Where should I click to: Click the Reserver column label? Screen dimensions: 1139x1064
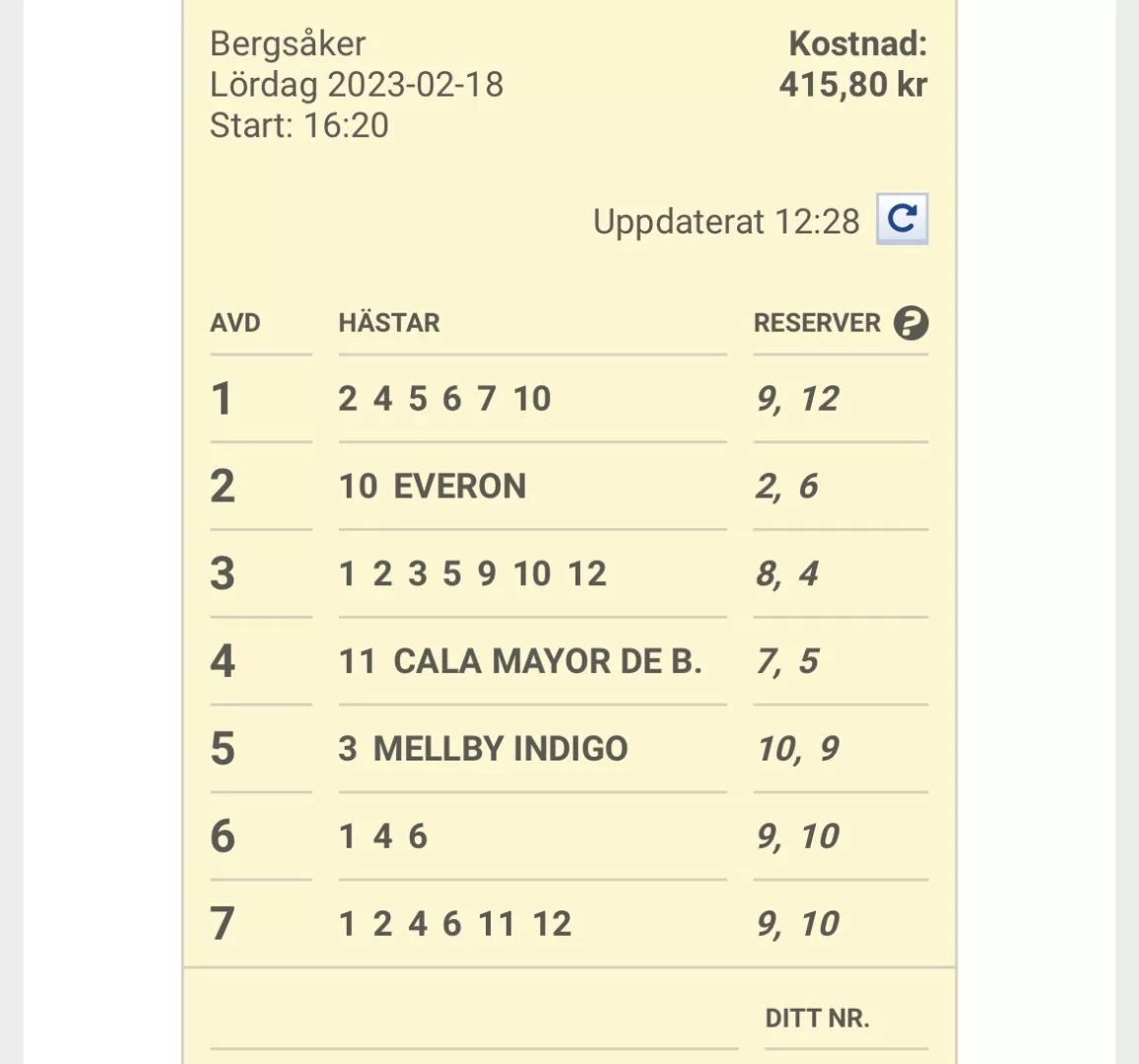817,323
